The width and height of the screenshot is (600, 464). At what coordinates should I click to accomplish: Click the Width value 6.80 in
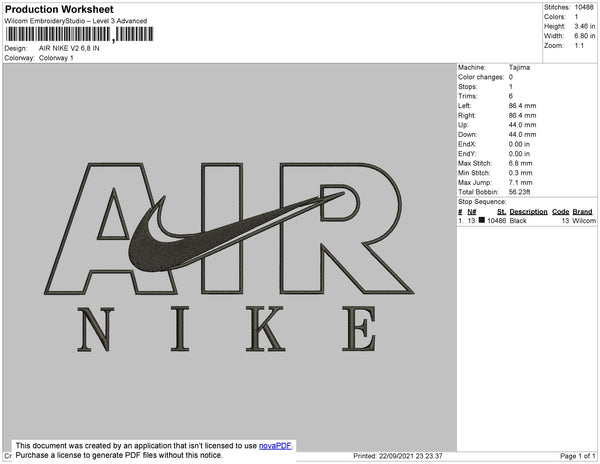click(584, 36)
